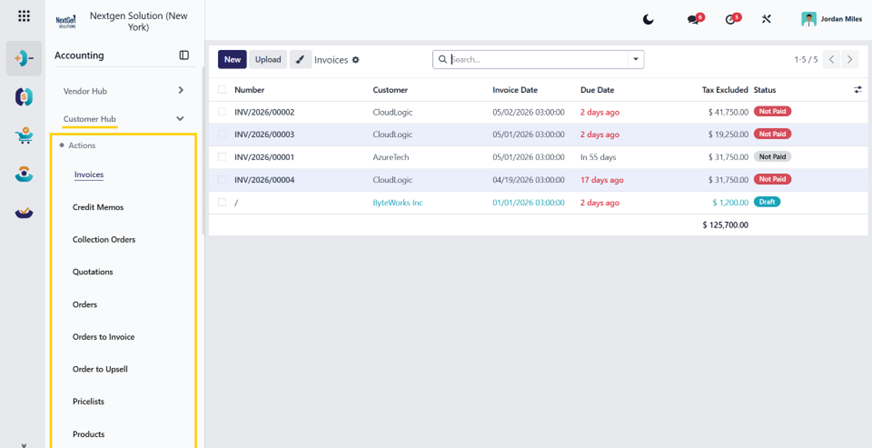Screen dimensions: 872x448
Task: Expand the Vendor Hub section
Action: 124,91
